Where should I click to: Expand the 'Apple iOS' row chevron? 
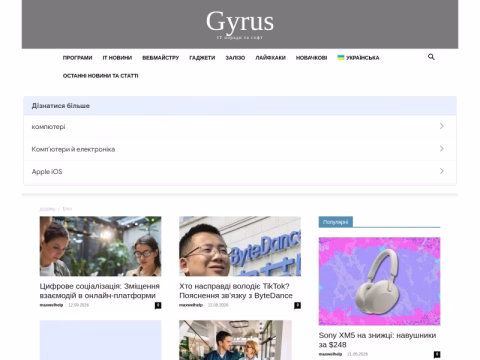[x=442, y=171]
